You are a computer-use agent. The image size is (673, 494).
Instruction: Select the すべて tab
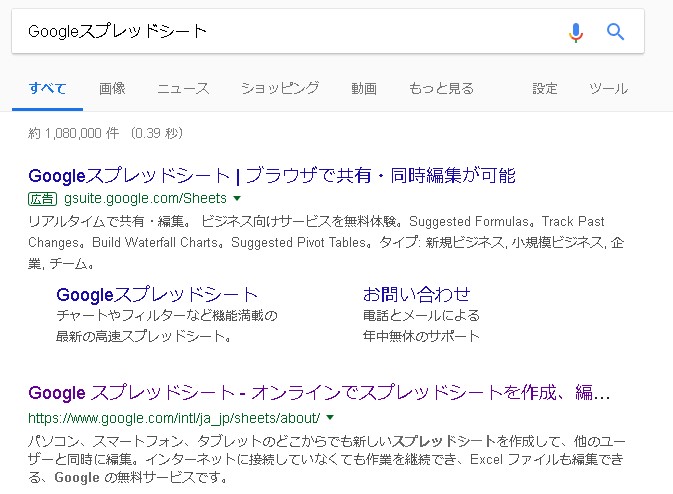click(x=47, y=88)
